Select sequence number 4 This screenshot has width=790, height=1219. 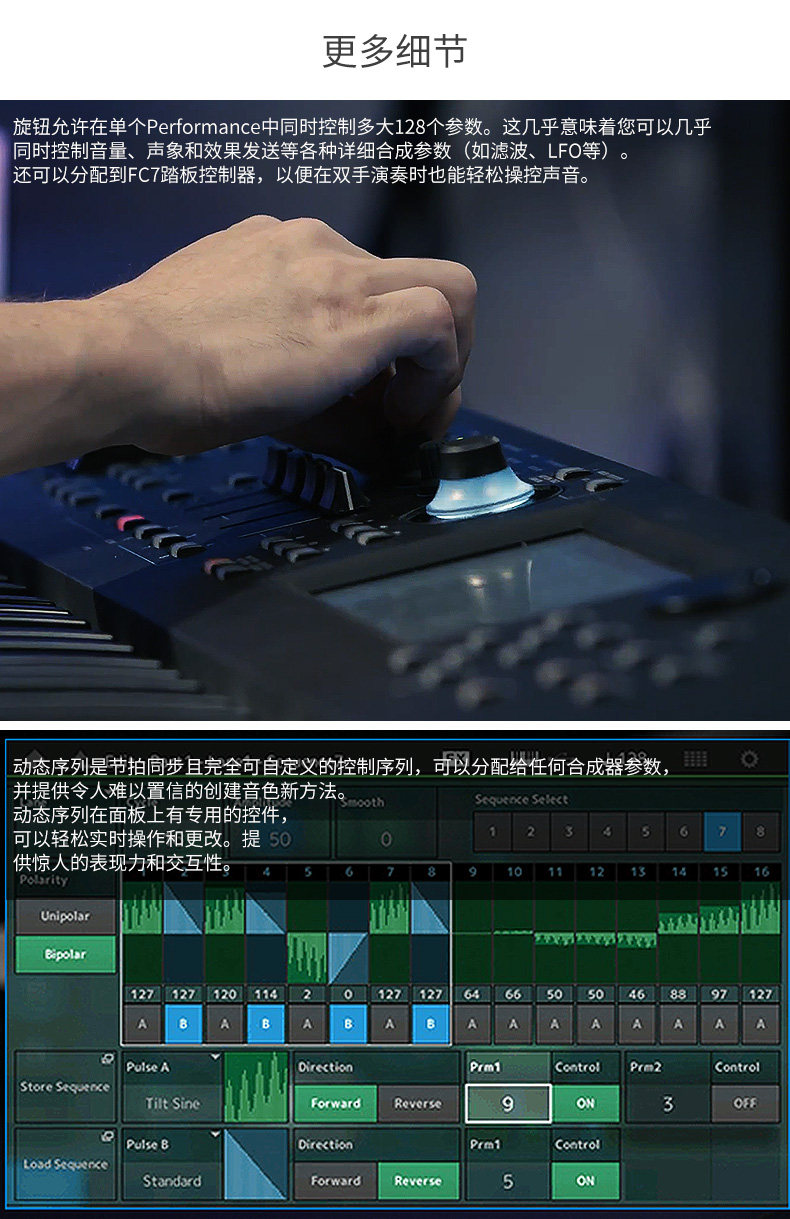(607, 832)
